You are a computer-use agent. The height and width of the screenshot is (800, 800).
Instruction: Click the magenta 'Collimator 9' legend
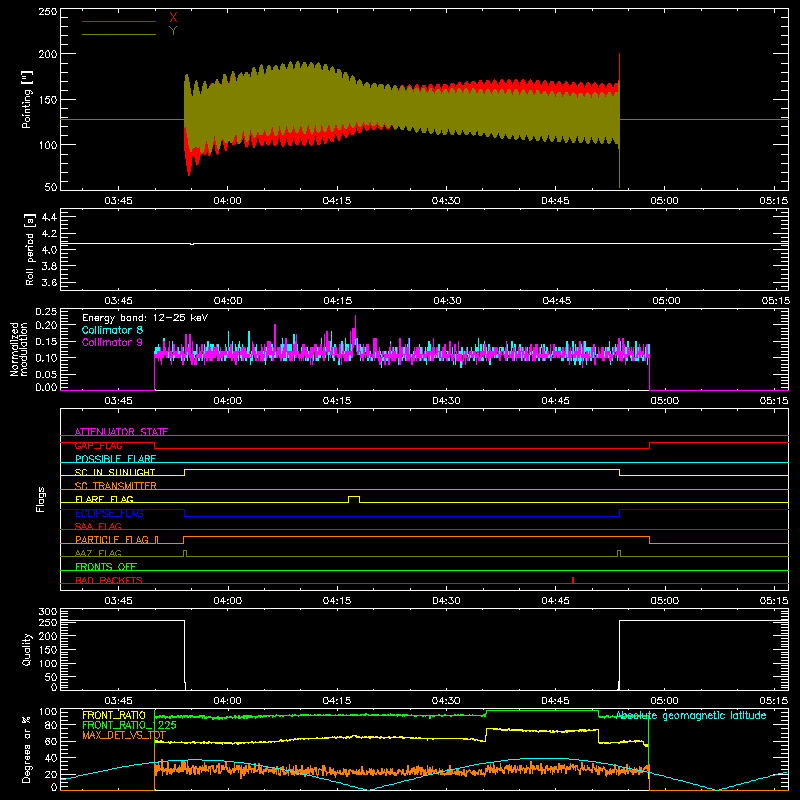pyautogui.click(x=112, y=342)
